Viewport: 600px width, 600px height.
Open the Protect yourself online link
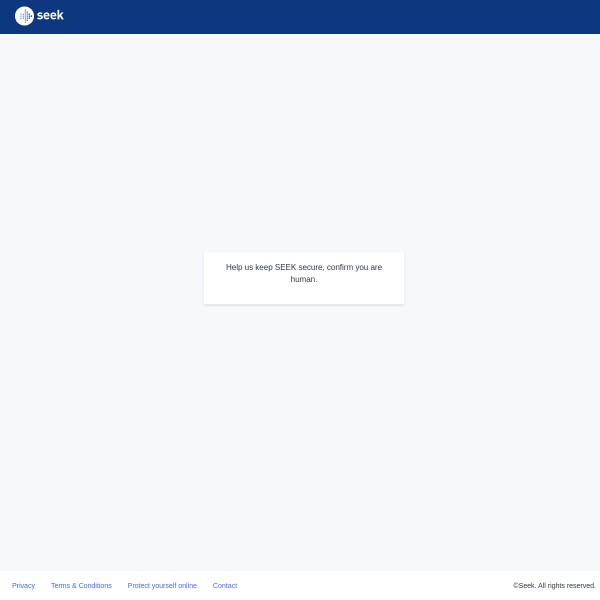coord(162,585)
